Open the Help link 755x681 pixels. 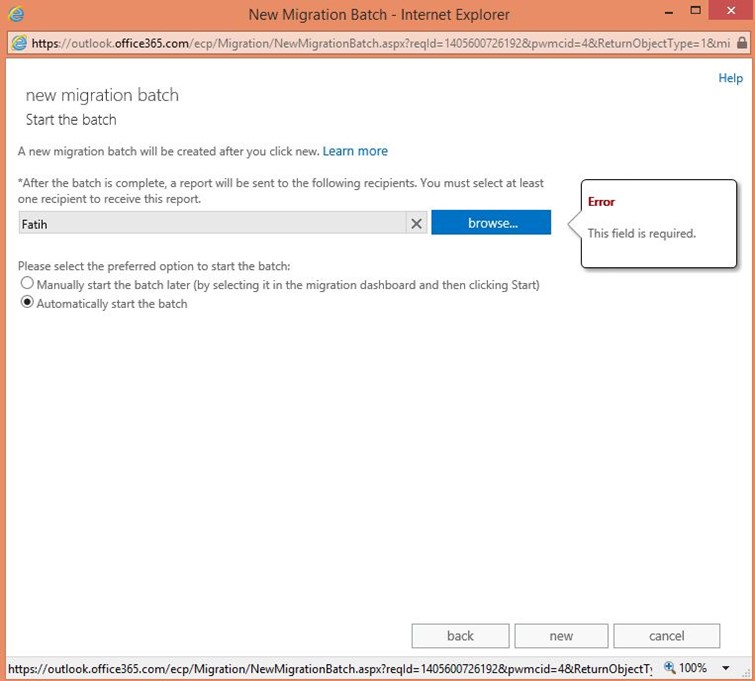click(x=730, y=78)
